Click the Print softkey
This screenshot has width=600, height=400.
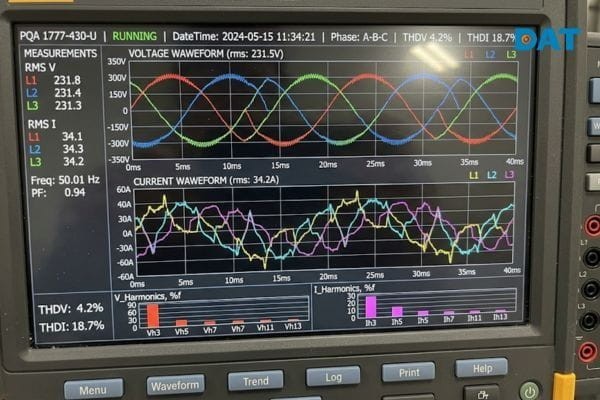tap(409, 372)
